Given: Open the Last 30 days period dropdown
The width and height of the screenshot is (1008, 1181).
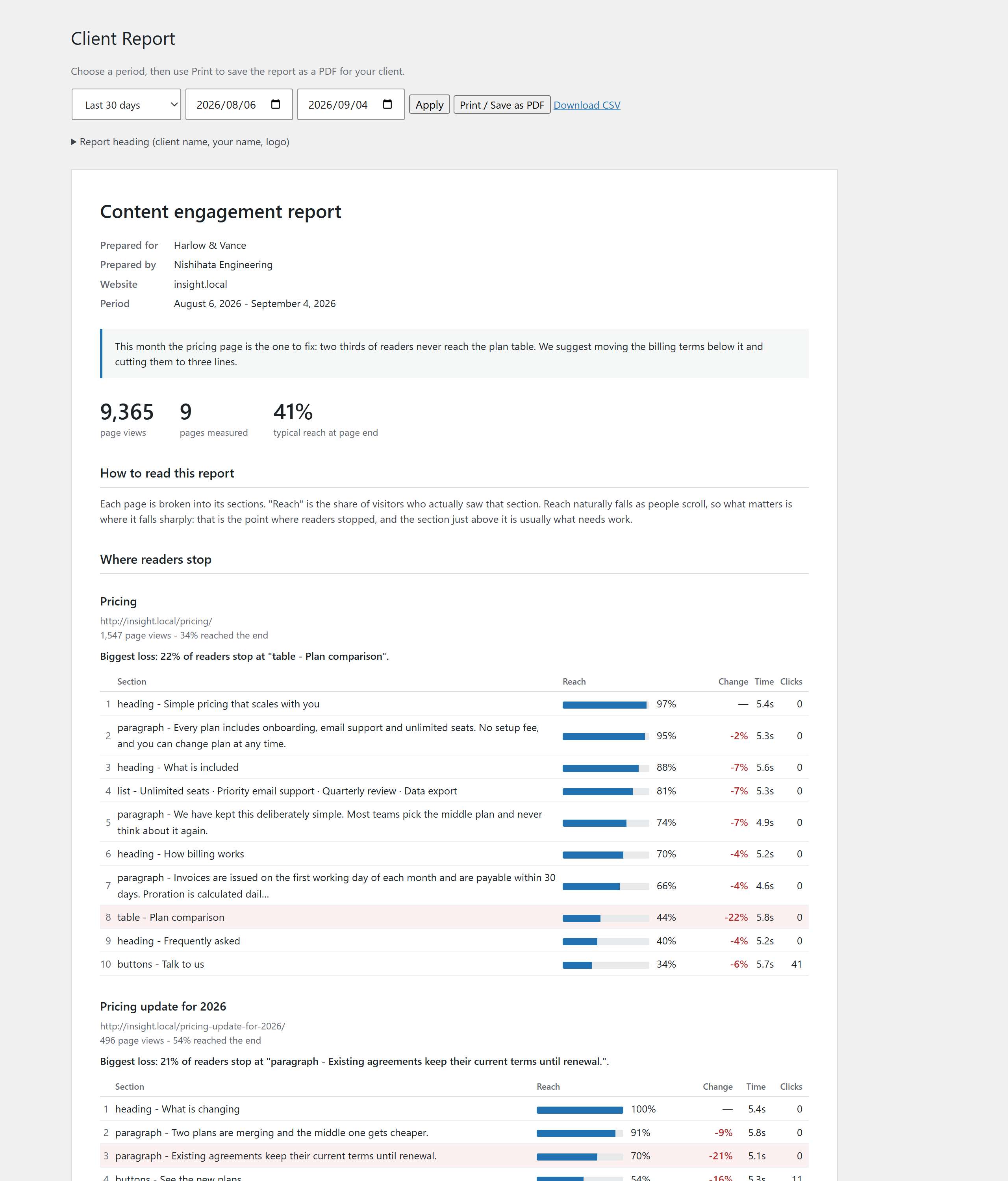Looking at the screenshot, I should tap(126, 104).
